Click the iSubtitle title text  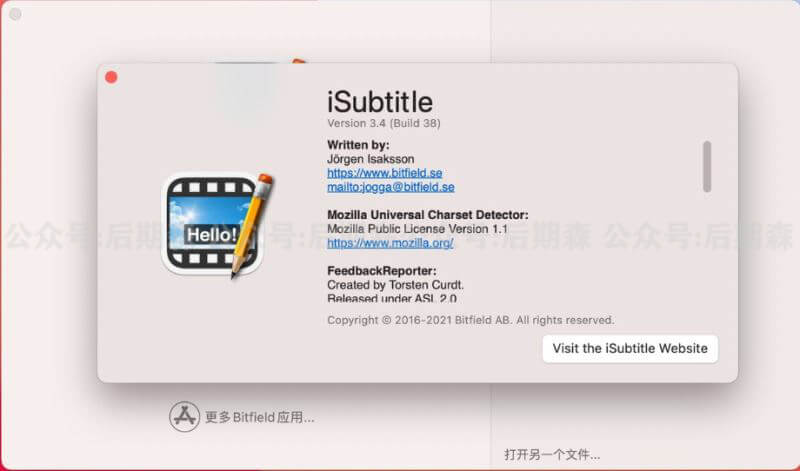(x=380, y=102)
